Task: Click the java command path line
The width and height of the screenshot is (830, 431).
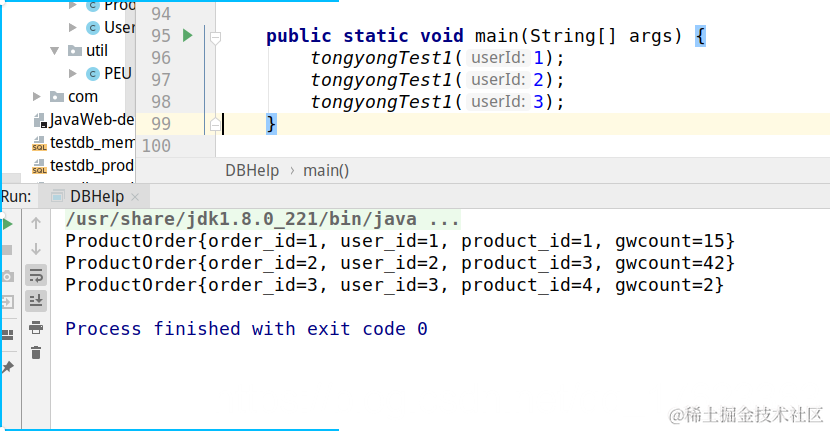Action: point(263,219)
